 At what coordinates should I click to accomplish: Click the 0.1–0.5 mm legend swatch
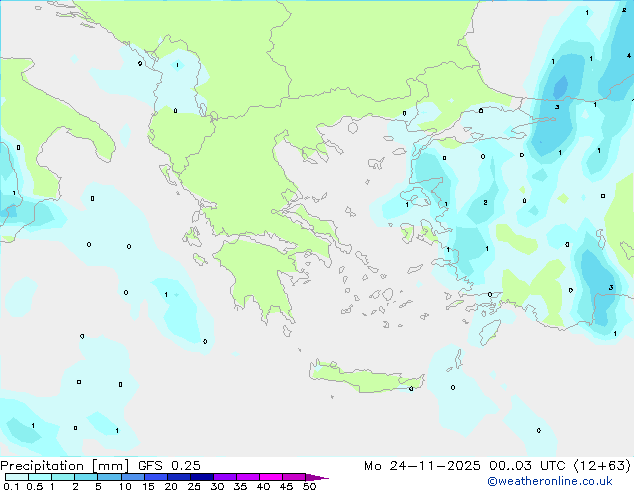tap(17, 477)
